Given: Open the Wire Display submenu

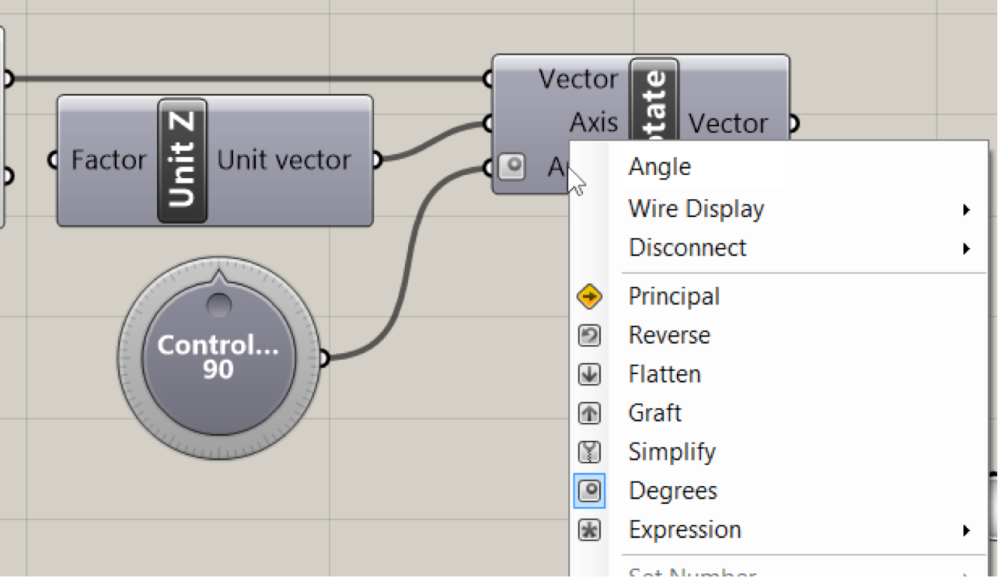Looking at the screenshot, I should tap(780, 209).
